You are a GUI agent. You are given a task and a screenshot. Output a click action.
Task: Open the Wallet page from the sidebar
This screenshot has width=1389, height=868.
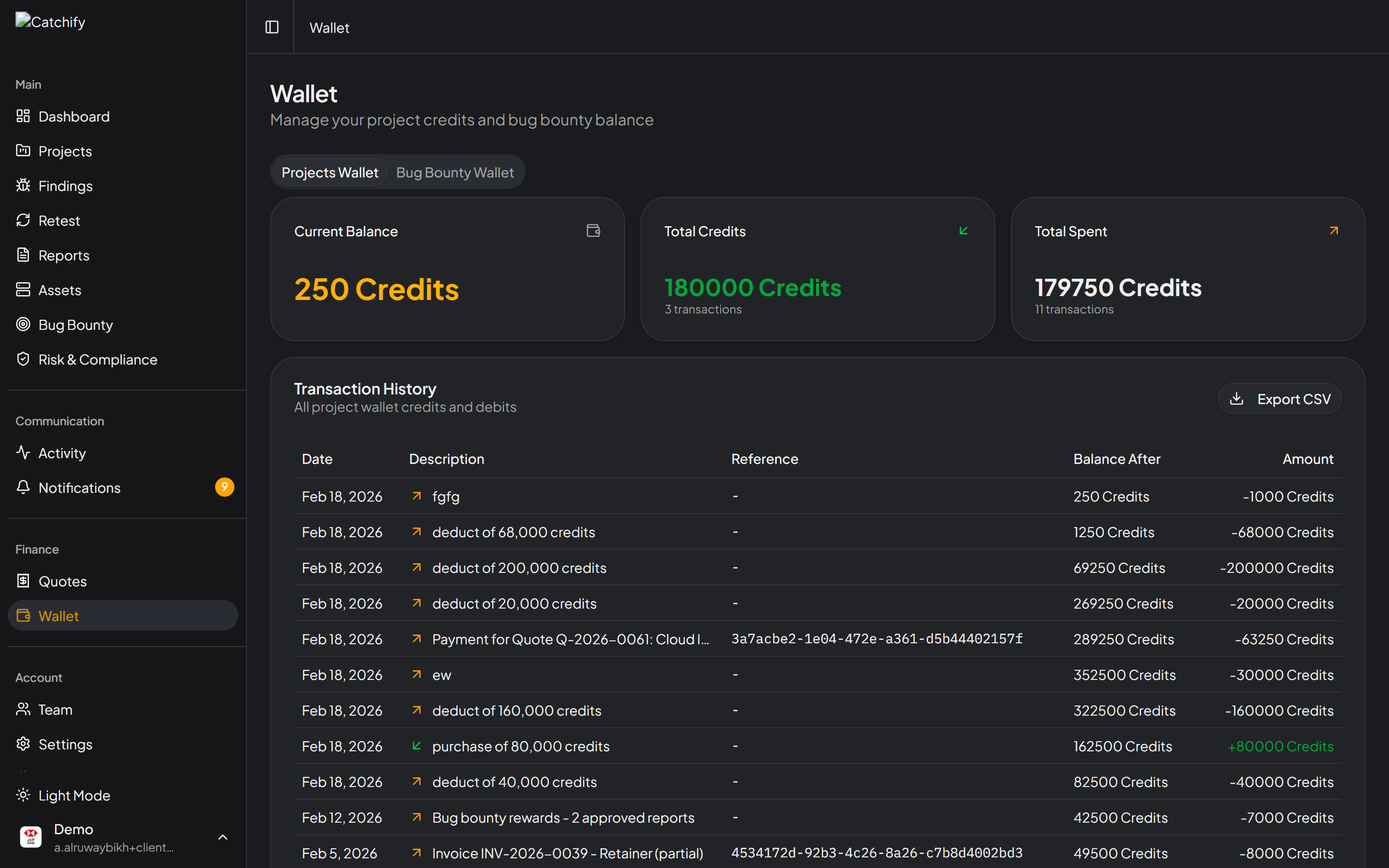(58, 615)
